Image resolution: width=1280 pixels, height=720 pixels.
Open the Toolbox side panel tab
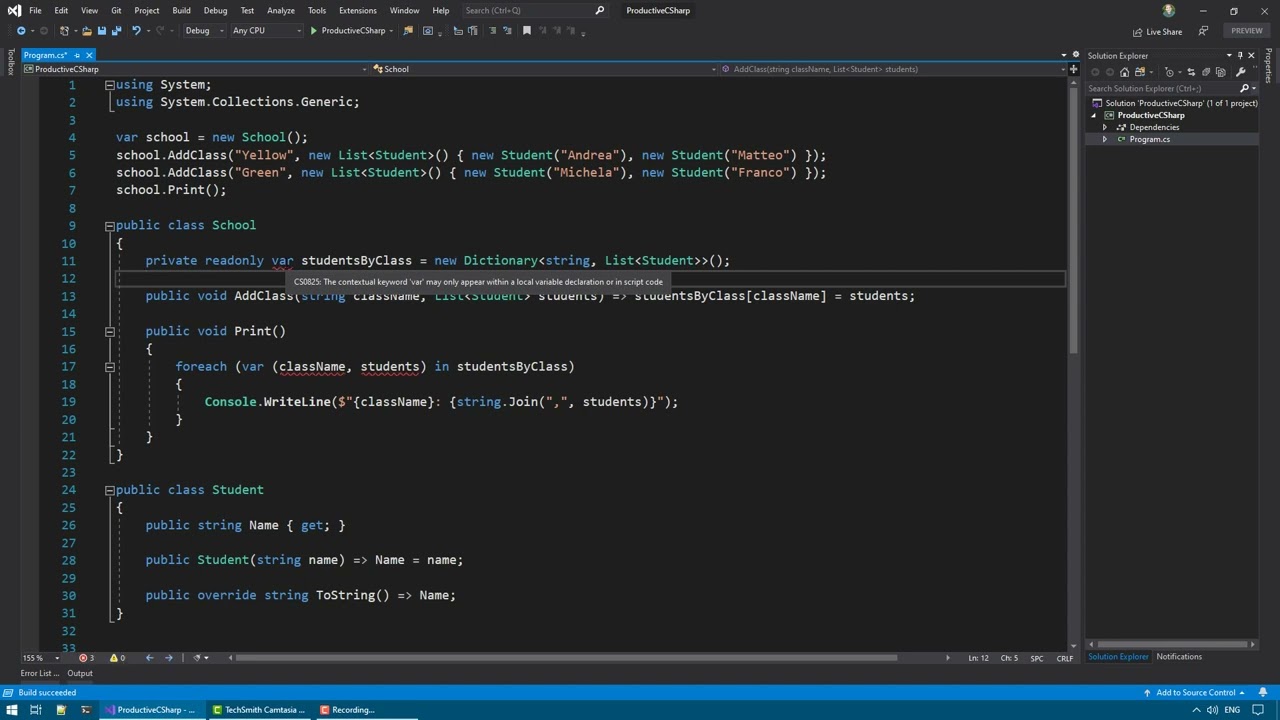tap(10, 63)
